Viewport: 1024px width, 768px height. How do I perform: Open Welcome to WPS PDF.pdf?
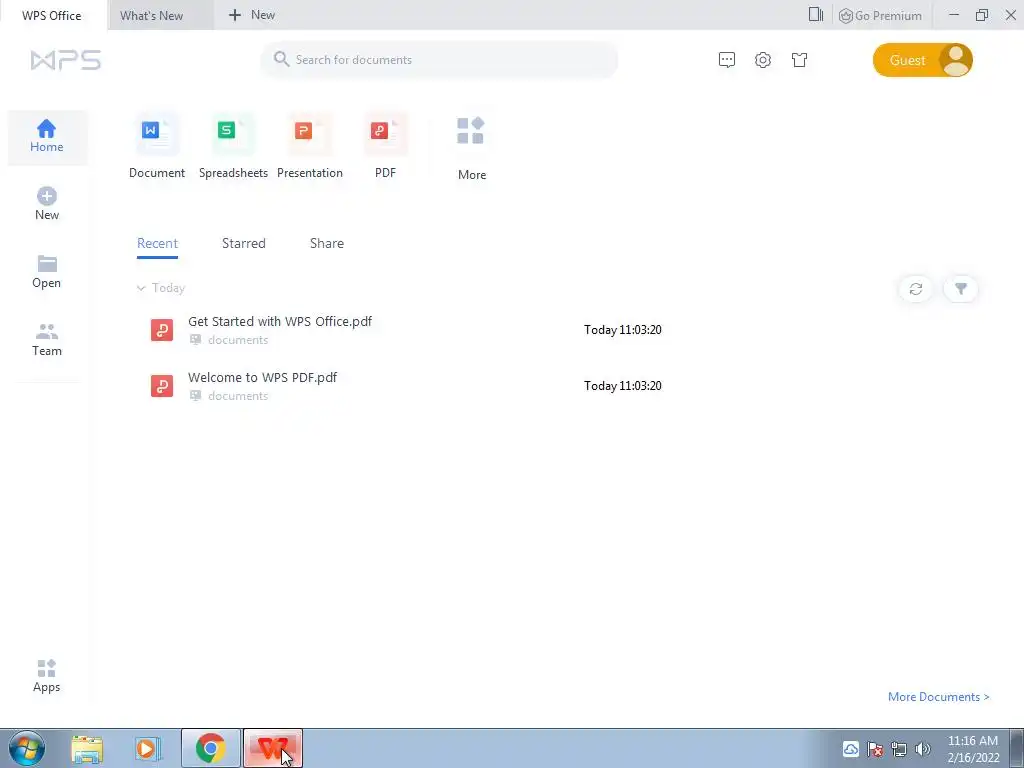click(x=263, y=377)
